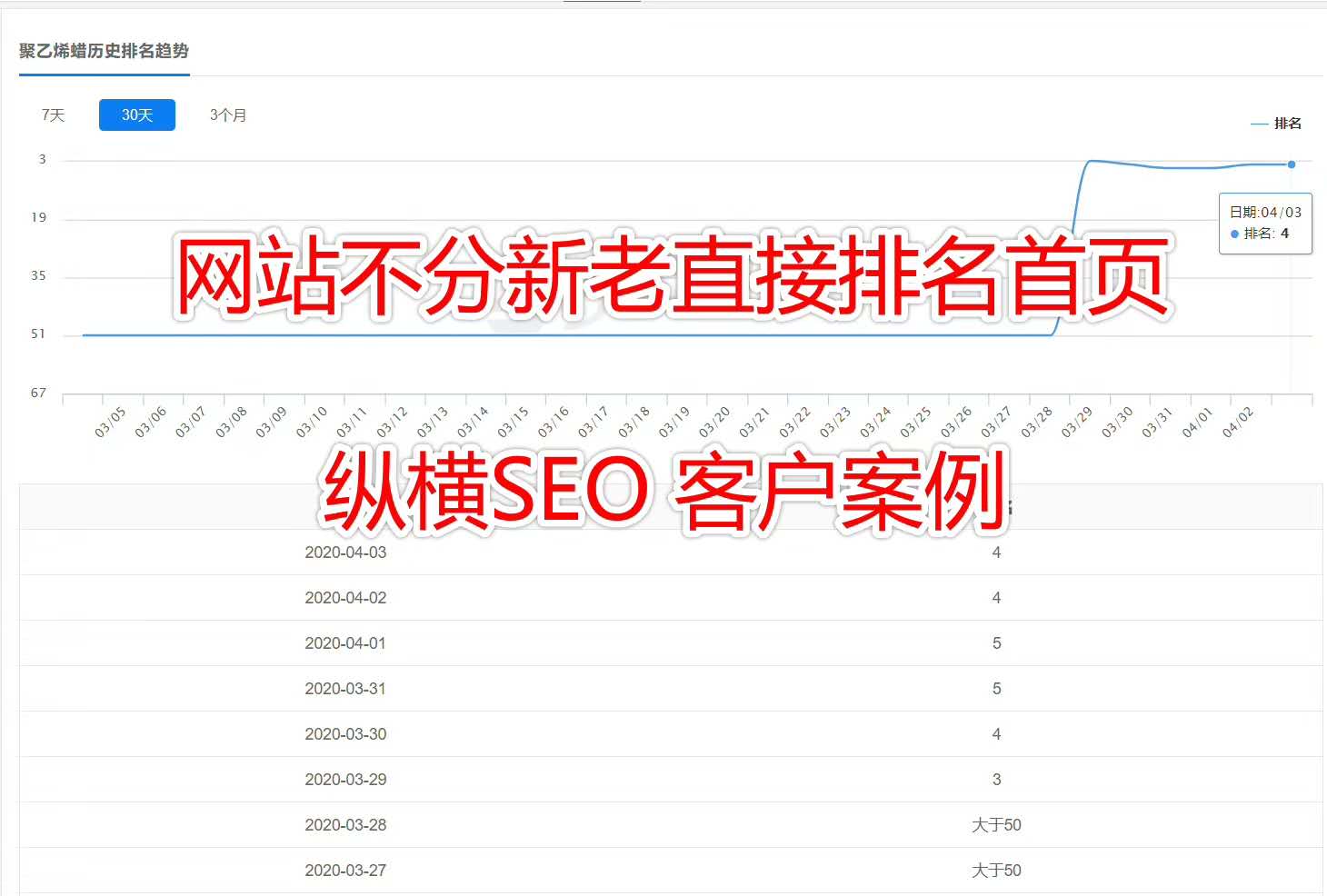Click the blue dot in the tooltip
This screenshot has width=1327, height=896.
1234,234
